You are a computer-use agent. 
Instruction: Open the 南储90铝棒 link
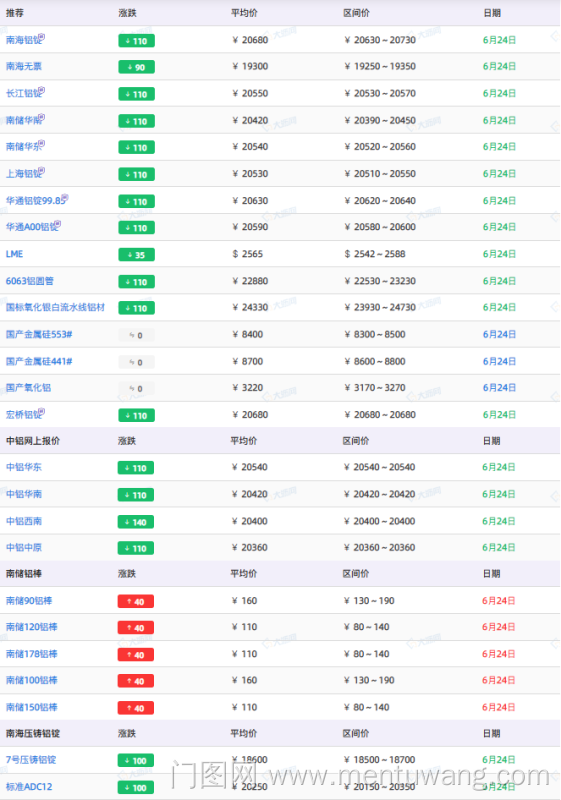click(x=29, y=601)
